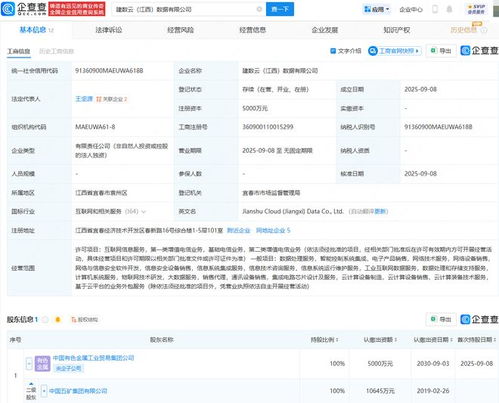
Task: Open legal representative 王俊潭 link
Action: [84, 99]
